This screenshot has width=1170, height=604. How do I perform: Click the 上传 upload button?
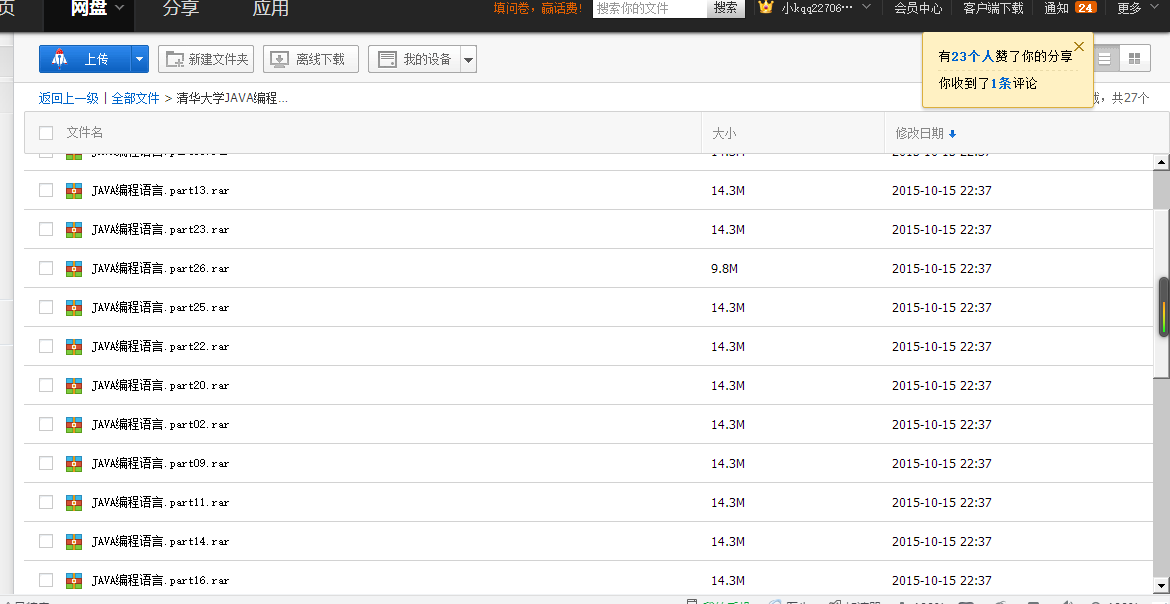pyautogui.click(x=85, y=59)
